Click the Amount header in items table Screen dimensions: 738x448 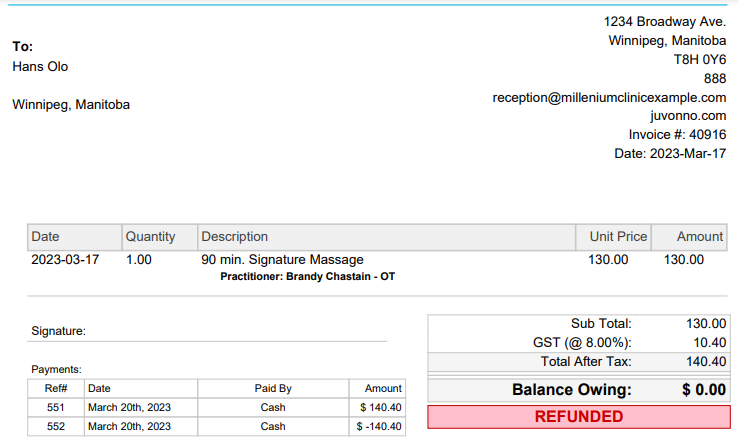(x=699, y=237)
